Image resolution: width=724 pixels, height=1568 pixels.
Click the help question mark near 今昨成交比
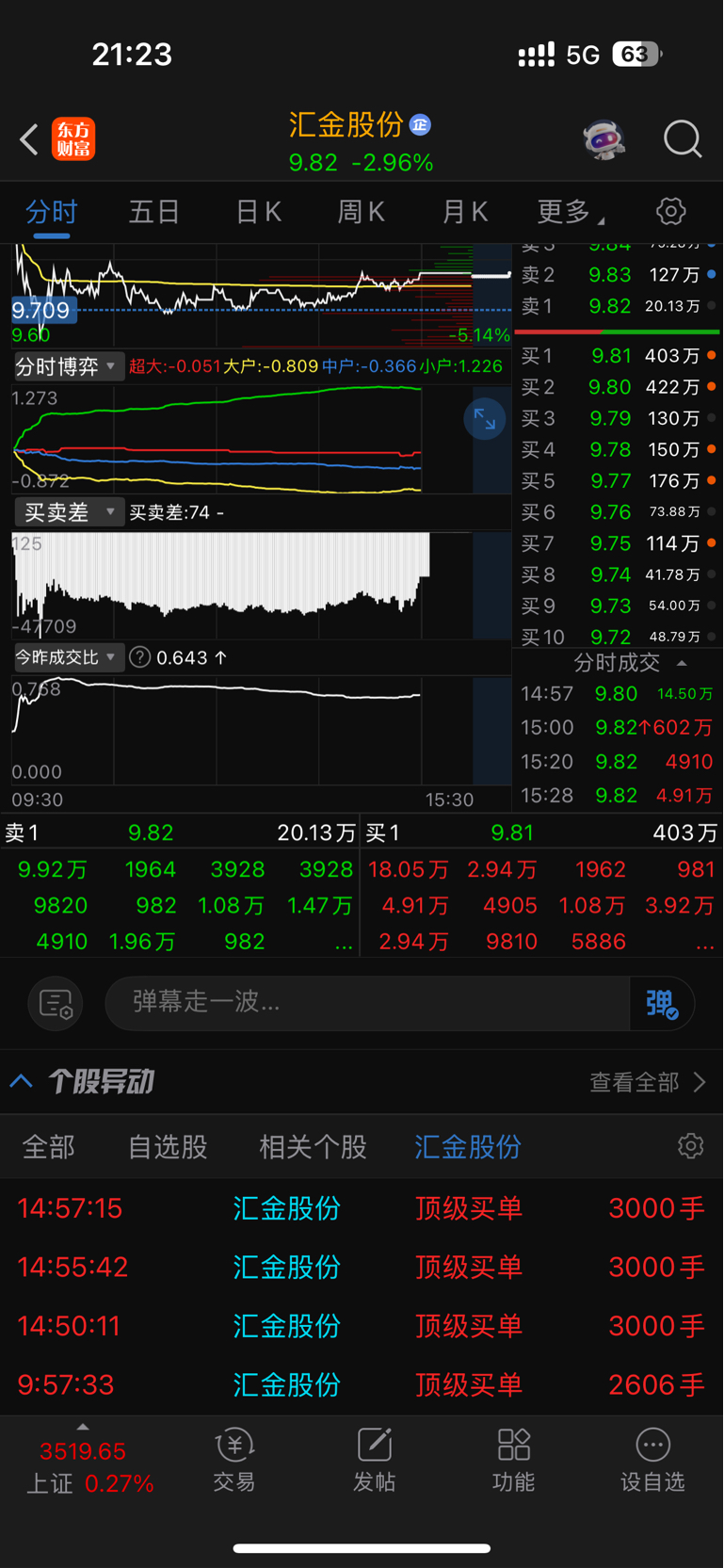click(x=140, y=657)
